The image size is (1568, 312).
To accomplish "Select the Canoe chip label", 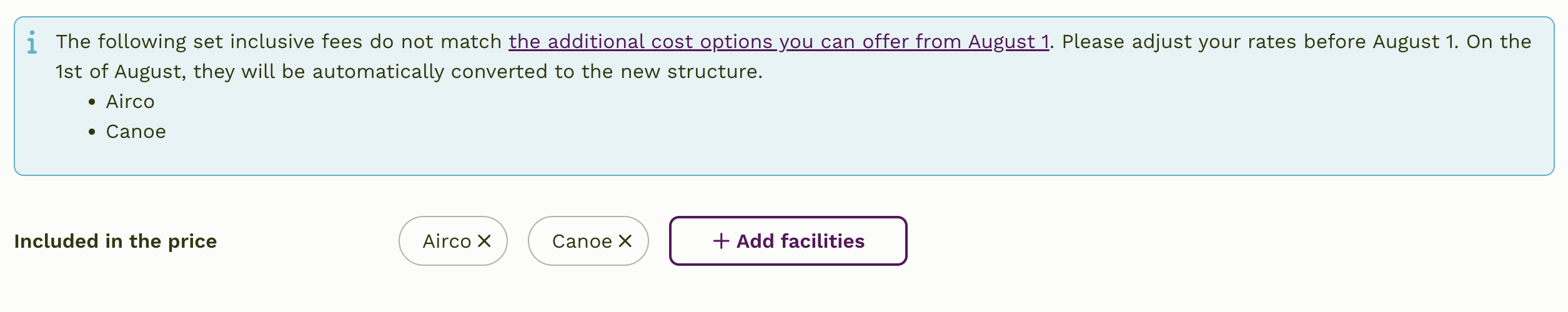I will (x=582, y=241).
